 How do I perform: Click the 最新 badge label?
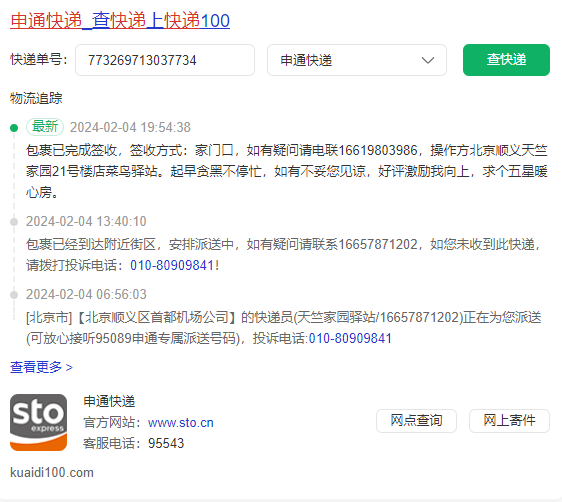pyautogui.click(x=45, y=127)
